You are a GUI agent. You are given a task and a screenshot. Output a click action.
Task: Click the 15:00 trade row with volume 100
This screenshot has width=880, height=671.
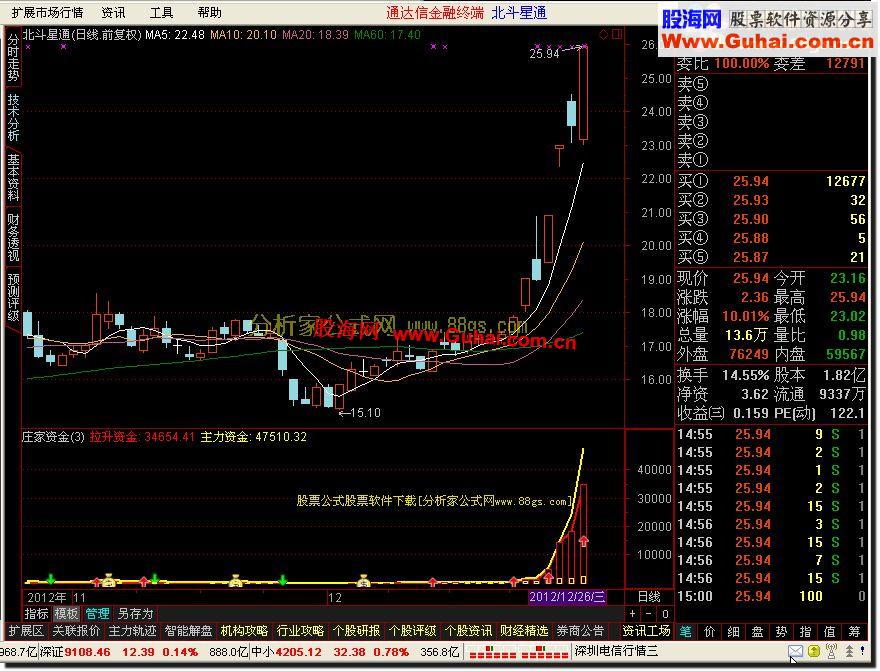pos(772,596)
